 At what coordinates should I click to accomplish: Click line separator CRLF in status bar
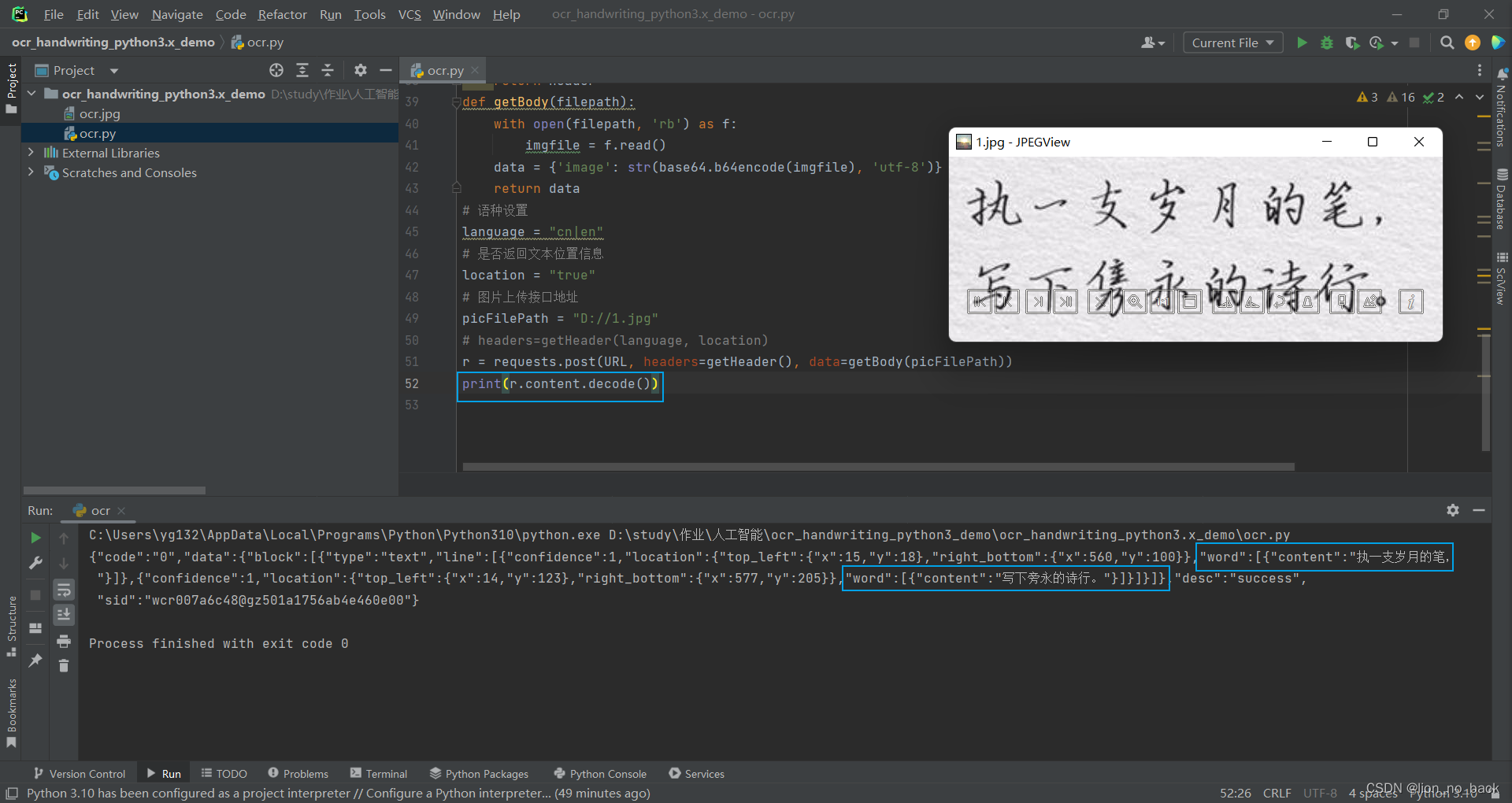tap(1277, 793)
